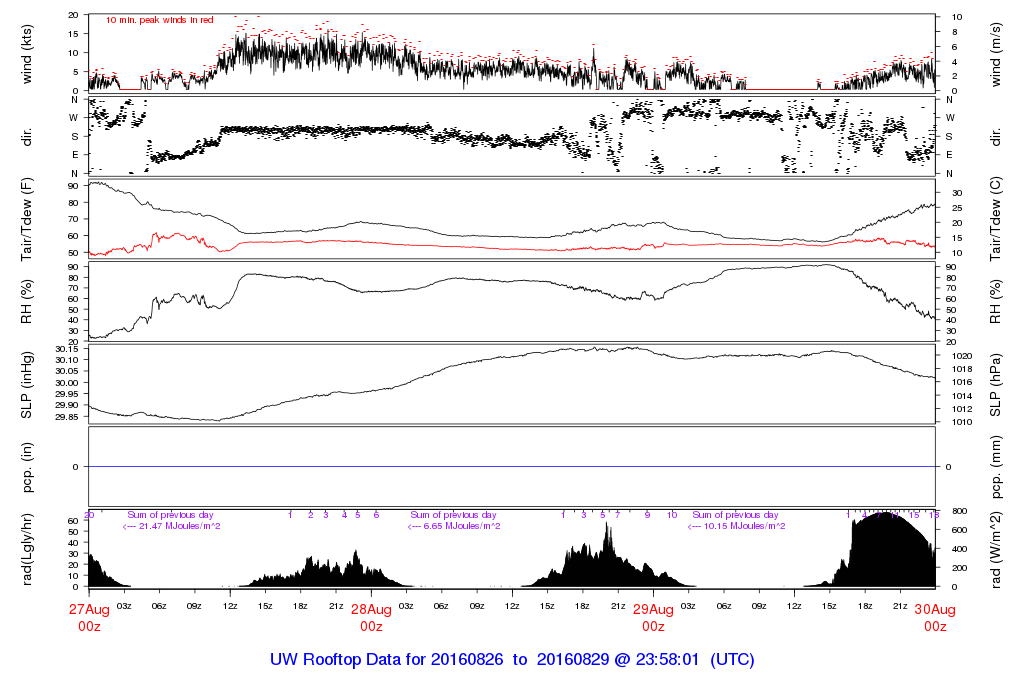Click the '1018' hPa tick value
The image size is (1024, 700).
click(963, 369)
